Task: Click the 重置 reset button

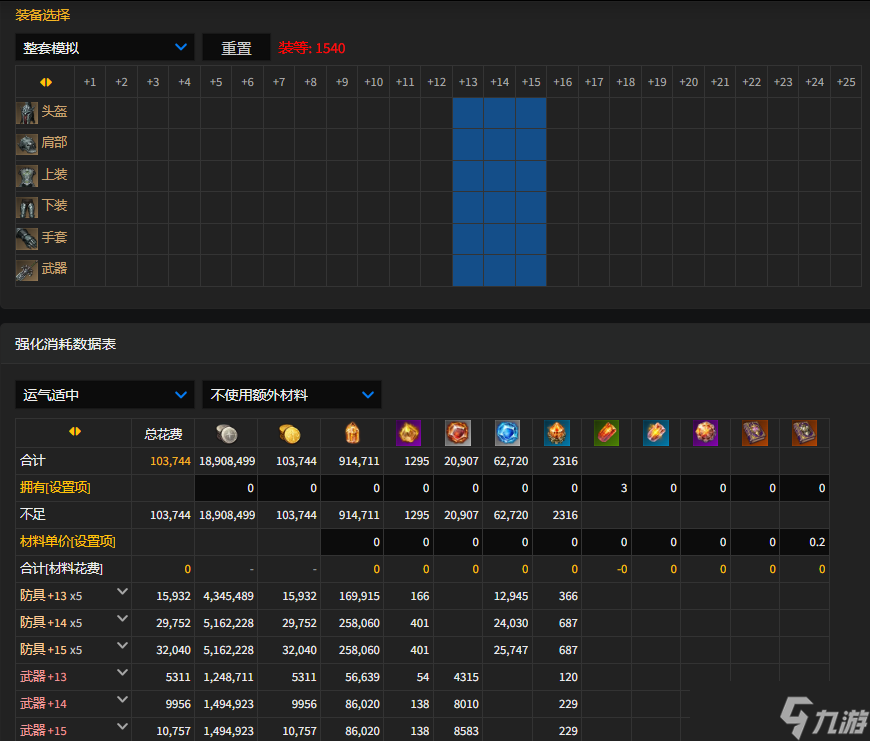Action: tap(236, 48)
